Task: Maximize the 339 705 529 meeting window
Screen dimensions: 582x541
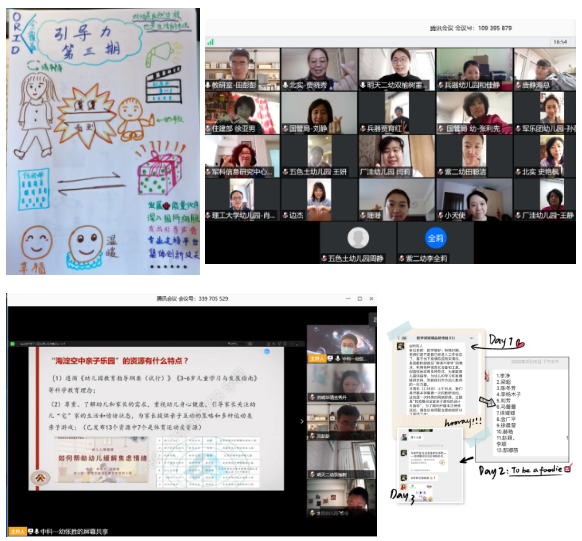Action: pyautogui.click(x=360, y=299)
